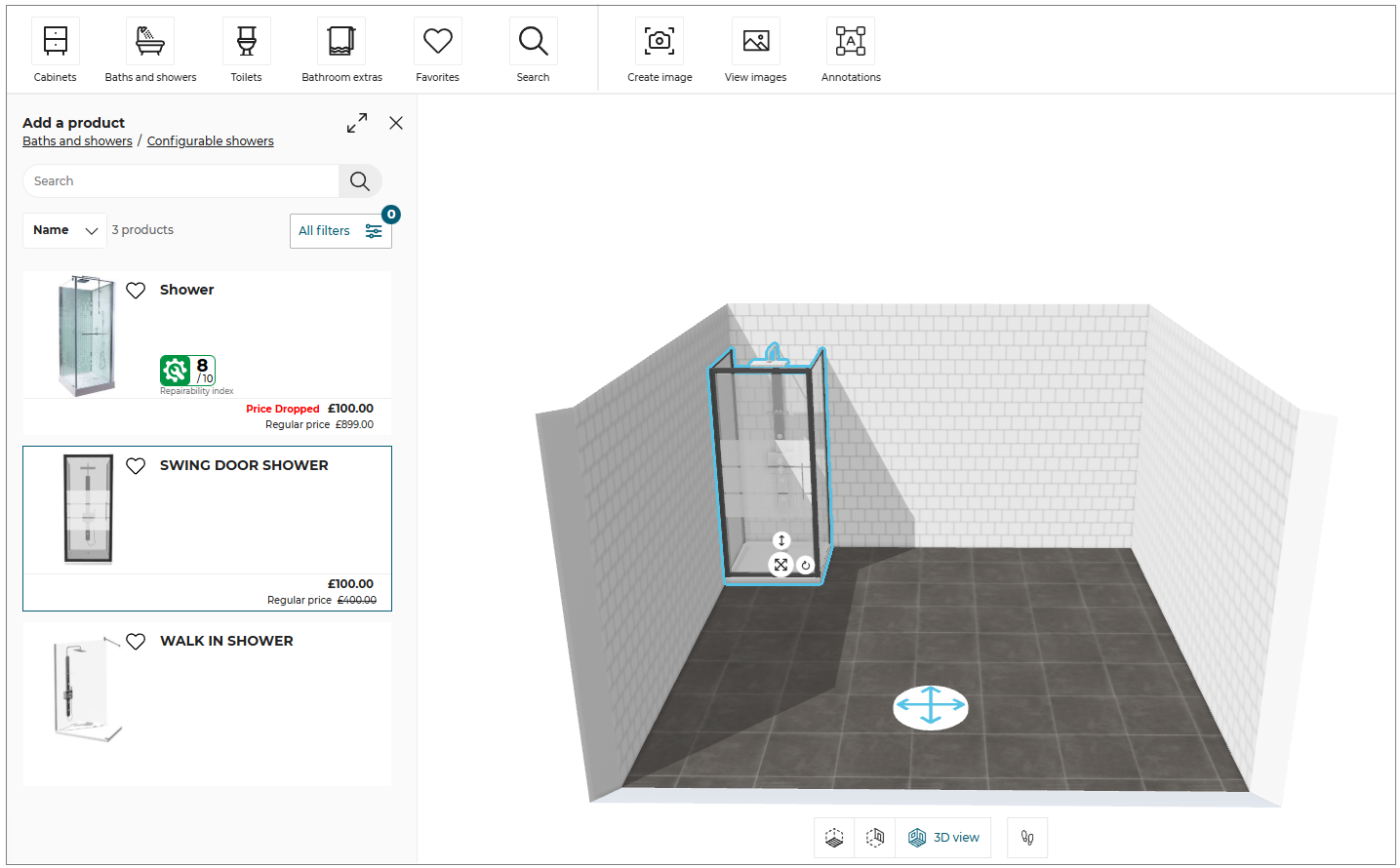Click Configurable showers breadcrumb link
The height and width of the screenshot is (868, 1400).
point(210,141)
